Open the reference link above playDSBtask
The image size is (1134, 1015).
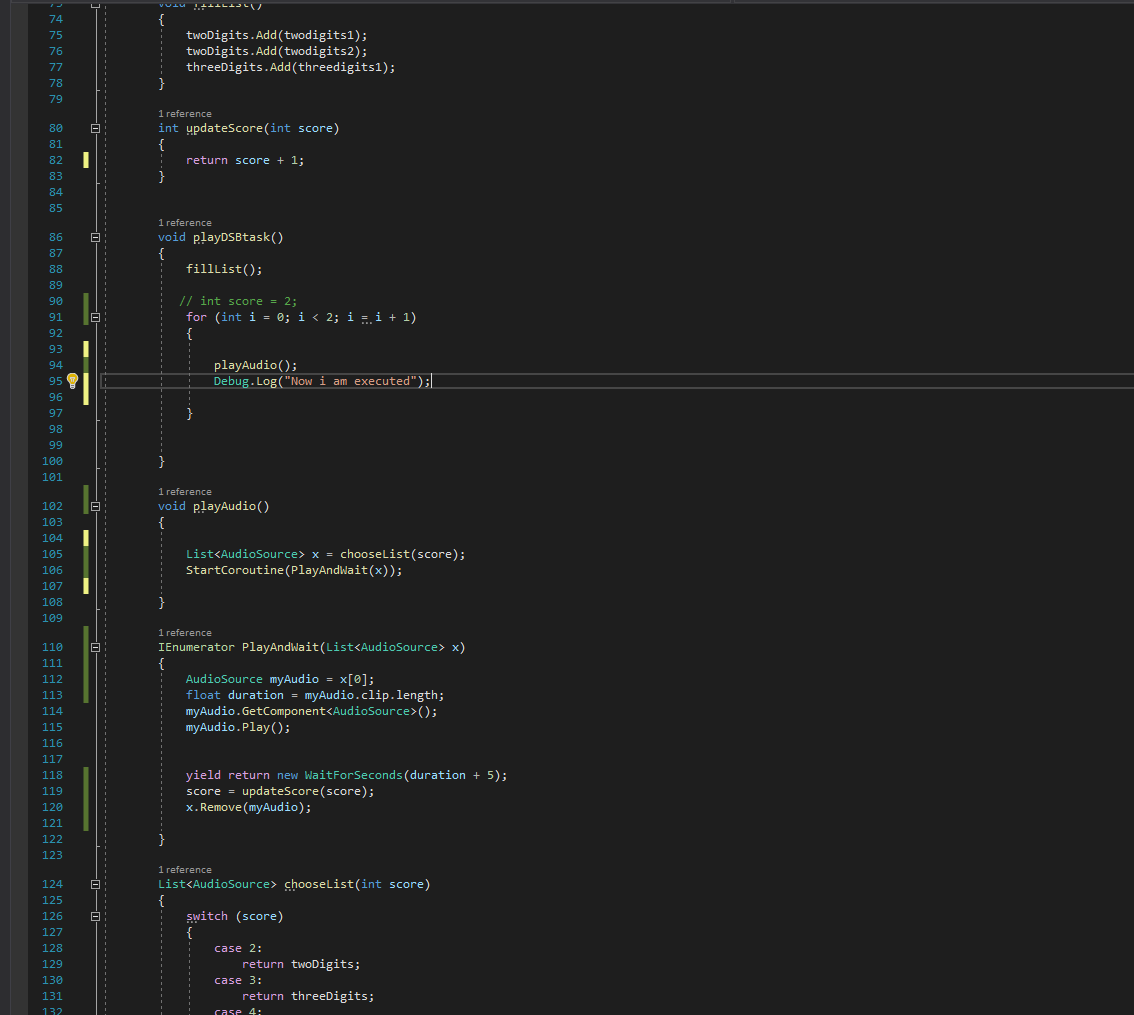185,223
